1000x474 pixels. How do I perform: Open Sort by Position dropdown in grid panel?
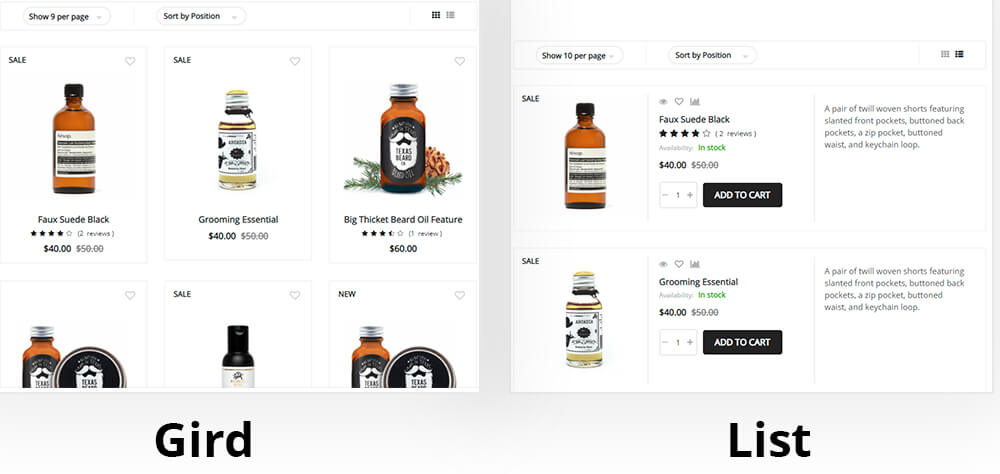tap(201, 17)
